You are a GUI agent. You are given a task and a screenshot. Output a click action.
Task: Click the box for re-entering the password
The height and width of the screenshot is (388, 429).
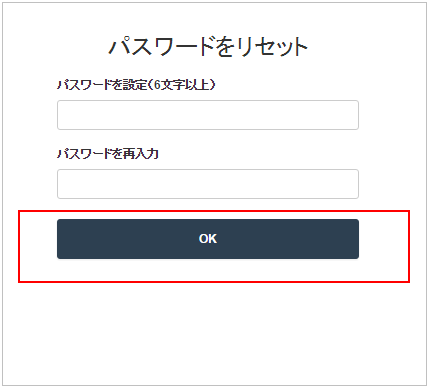pyautogui.click(x=208, y=184)
